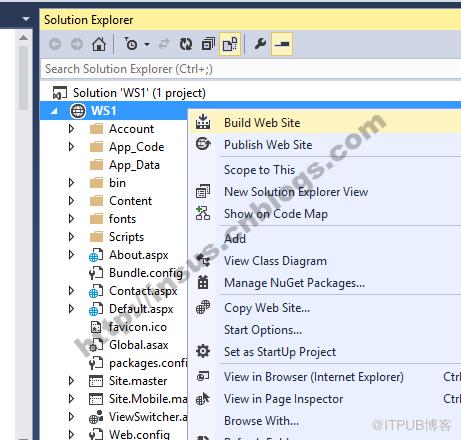Toggle the Preview Selected Items button
Viewport: 461px width, 440px height.
[282, 44]
